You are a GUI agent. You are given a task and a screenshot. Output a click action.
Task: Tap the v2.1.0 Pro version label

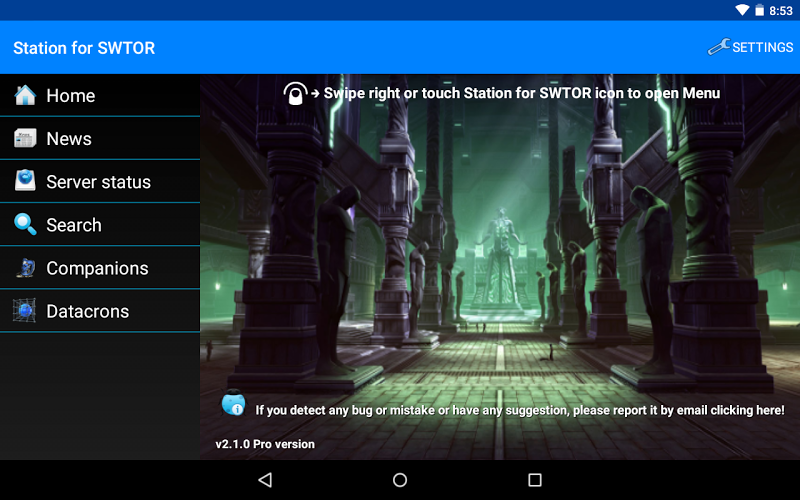[x=265, y=444]
